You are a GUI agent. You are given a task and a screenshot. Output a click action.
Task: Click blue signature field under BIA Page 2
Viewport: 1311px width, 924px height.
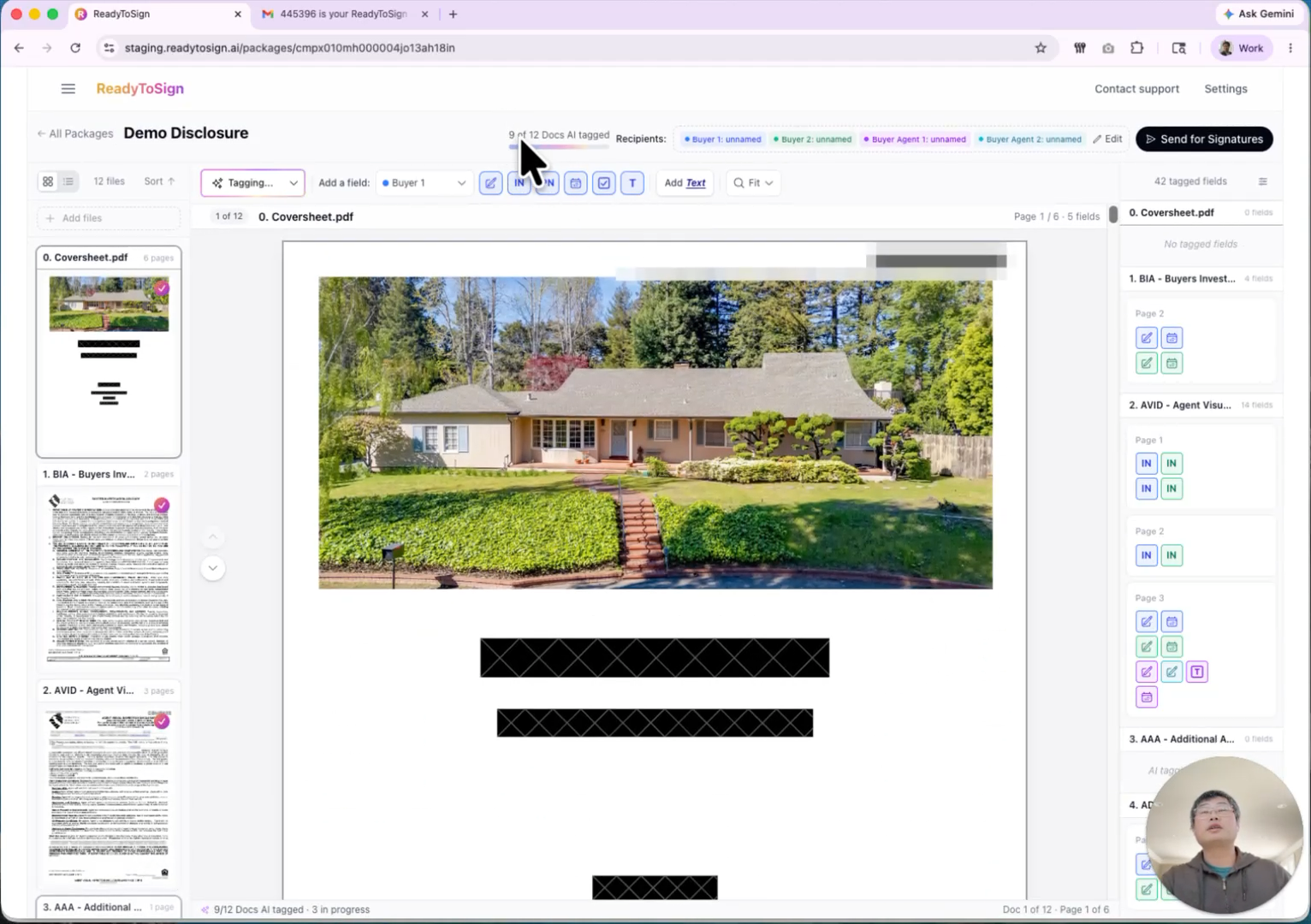(x=1147, y=338)
